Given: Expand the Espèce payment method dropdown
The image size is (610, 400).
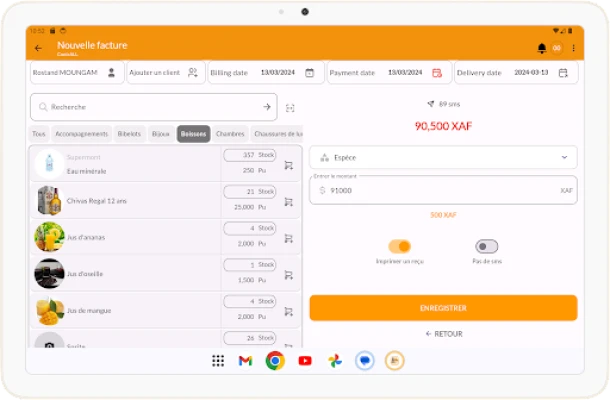Looking at the screenshot, I should [x=443, y=158].
